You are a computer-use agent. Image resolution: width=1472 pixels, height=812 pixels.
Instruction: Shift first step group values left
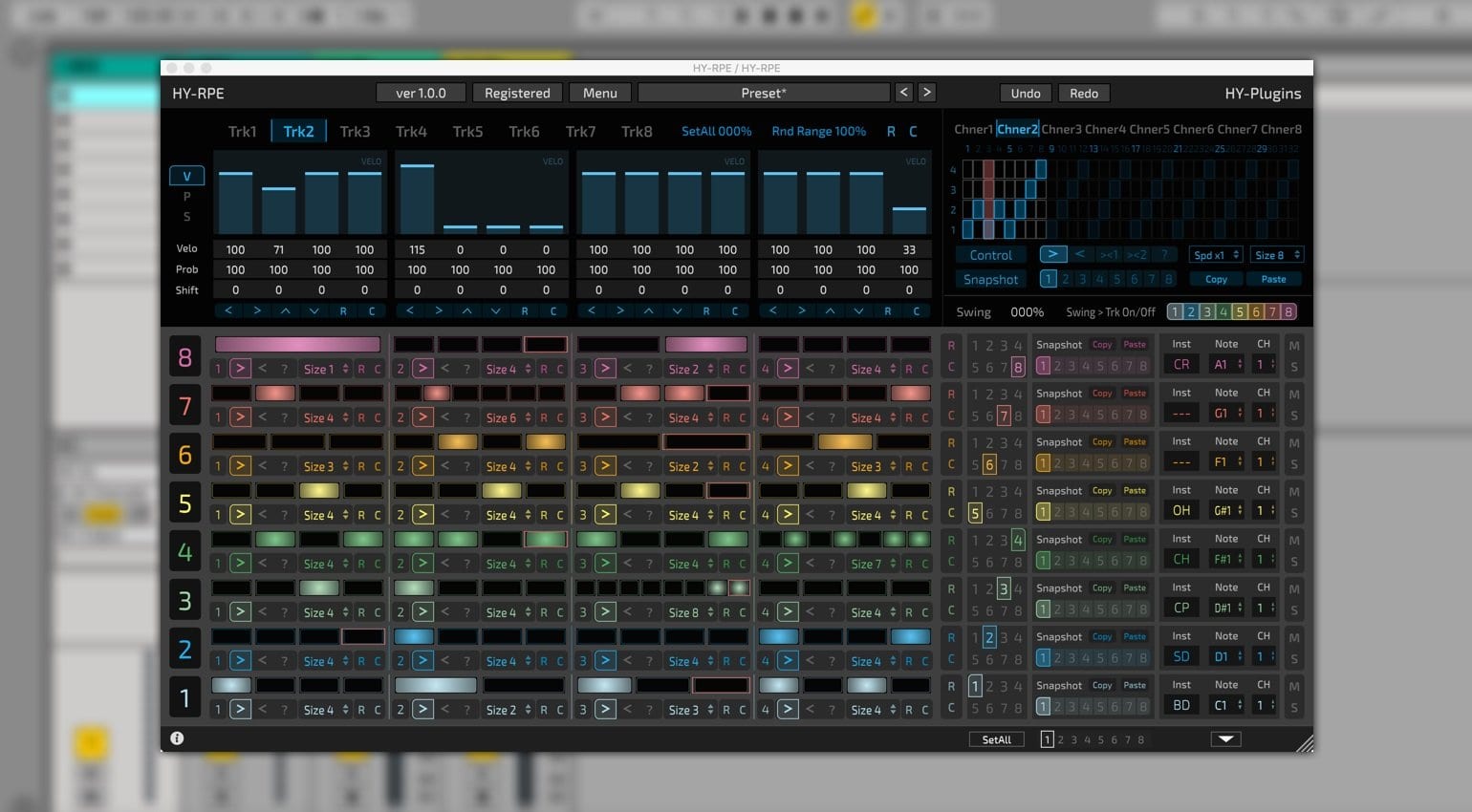click(x=227, y=310)
